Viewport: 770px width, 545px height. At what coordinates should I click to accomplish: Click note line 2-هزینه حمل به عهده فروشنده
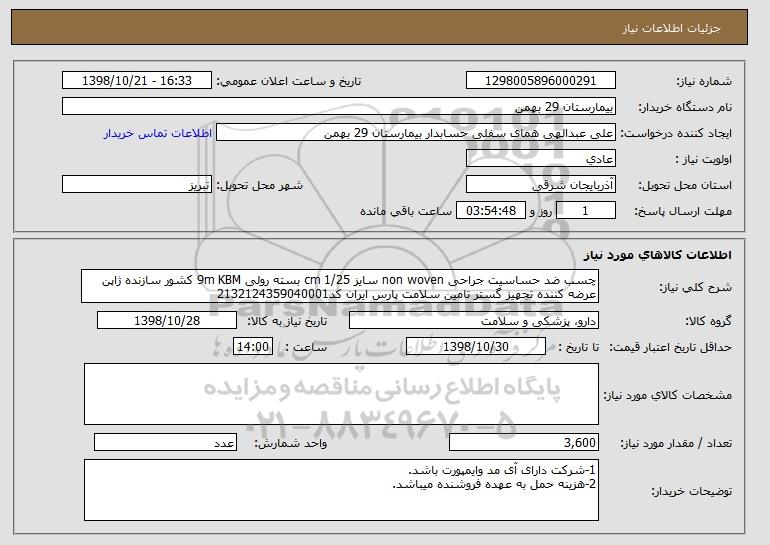(494, 484)
